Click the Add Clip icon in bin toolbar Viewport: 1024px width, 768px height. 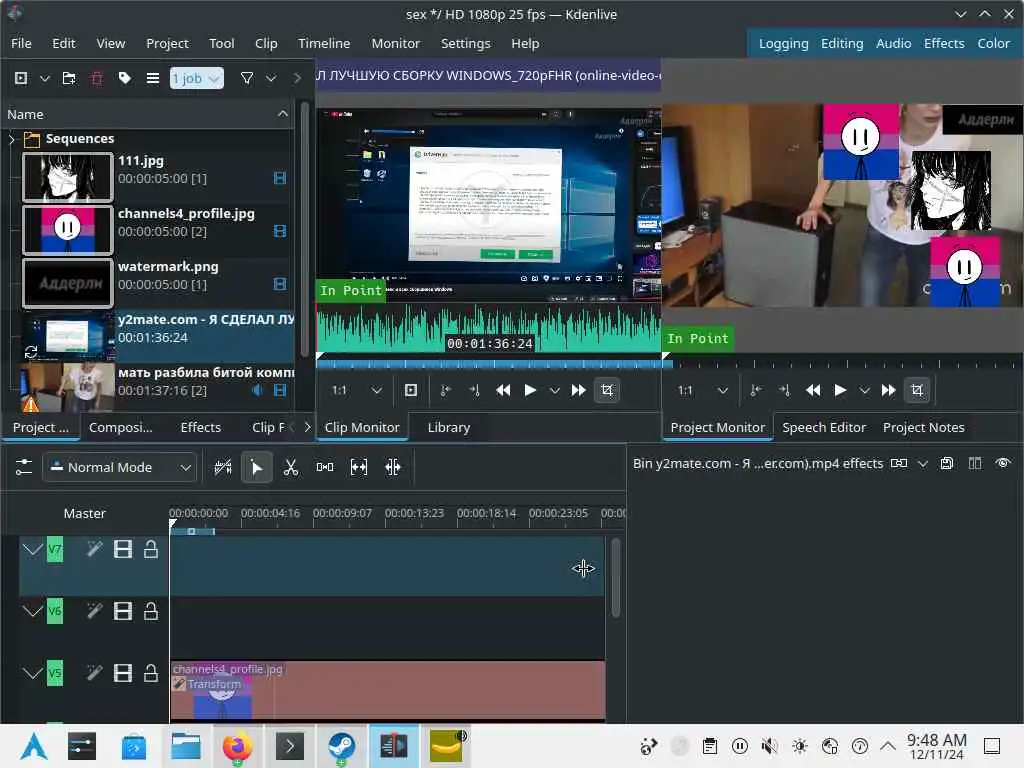(21, 78)
